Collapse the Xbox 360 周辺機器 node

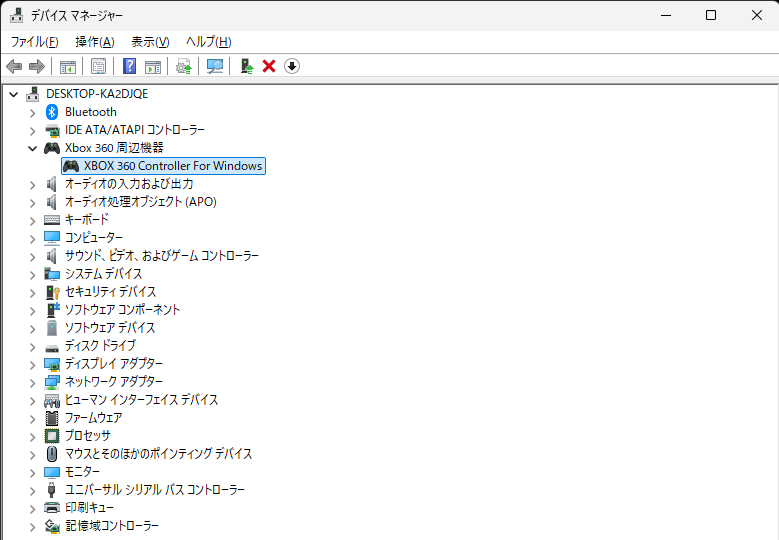click(32, 148)
